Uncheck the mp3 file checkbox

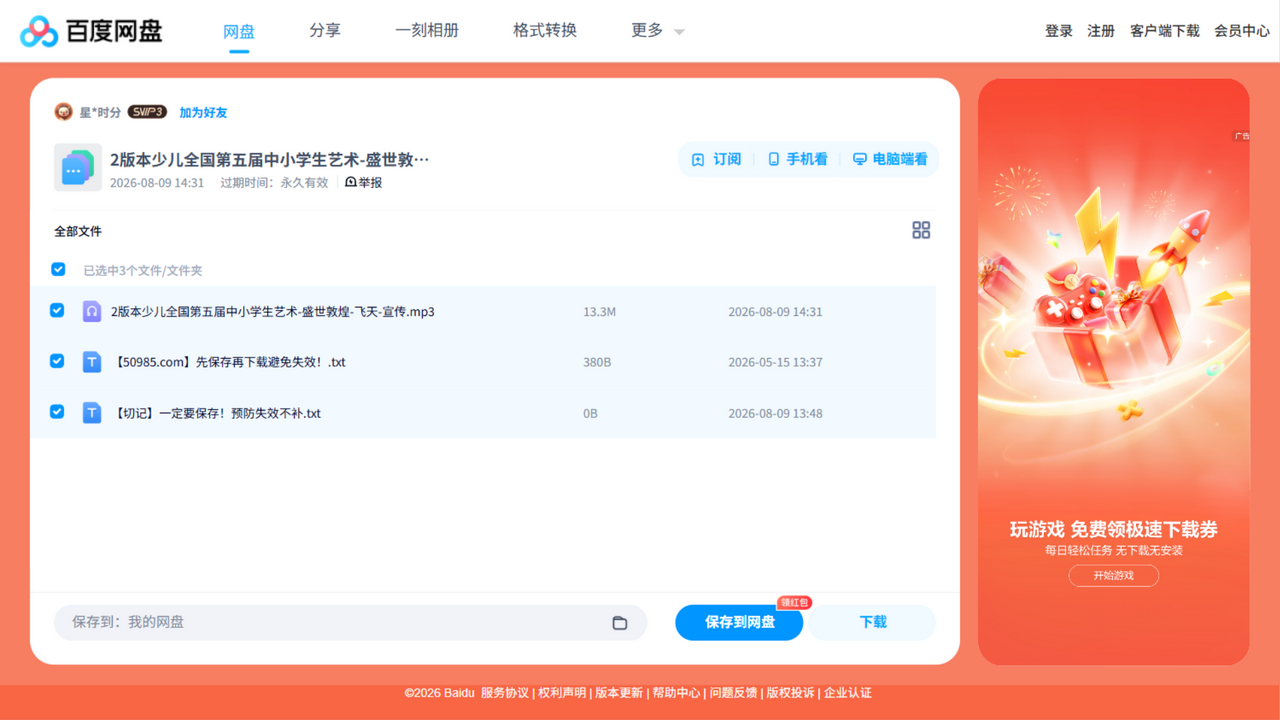(57, 311)
